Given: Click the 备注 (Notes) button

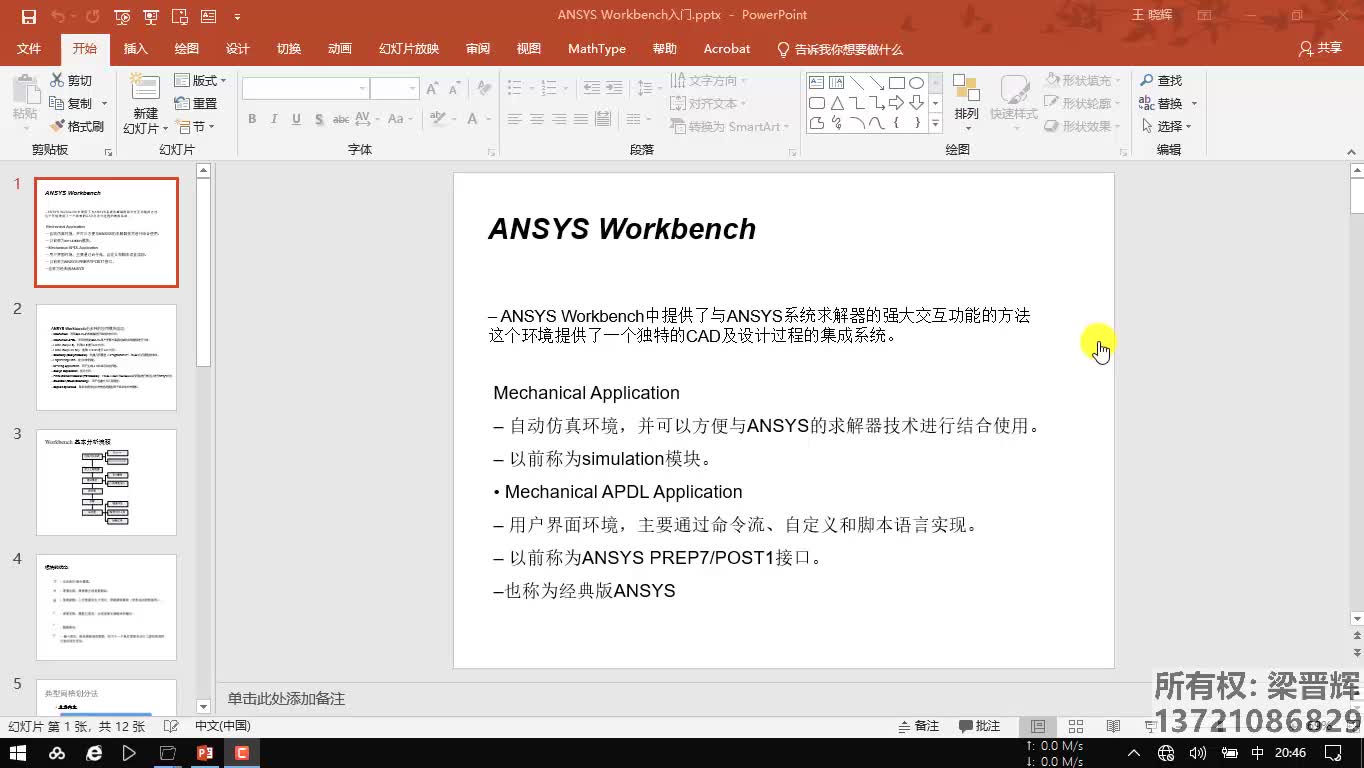Looking at the screenshot, I should pyautogui.click(x=918, y=726).
